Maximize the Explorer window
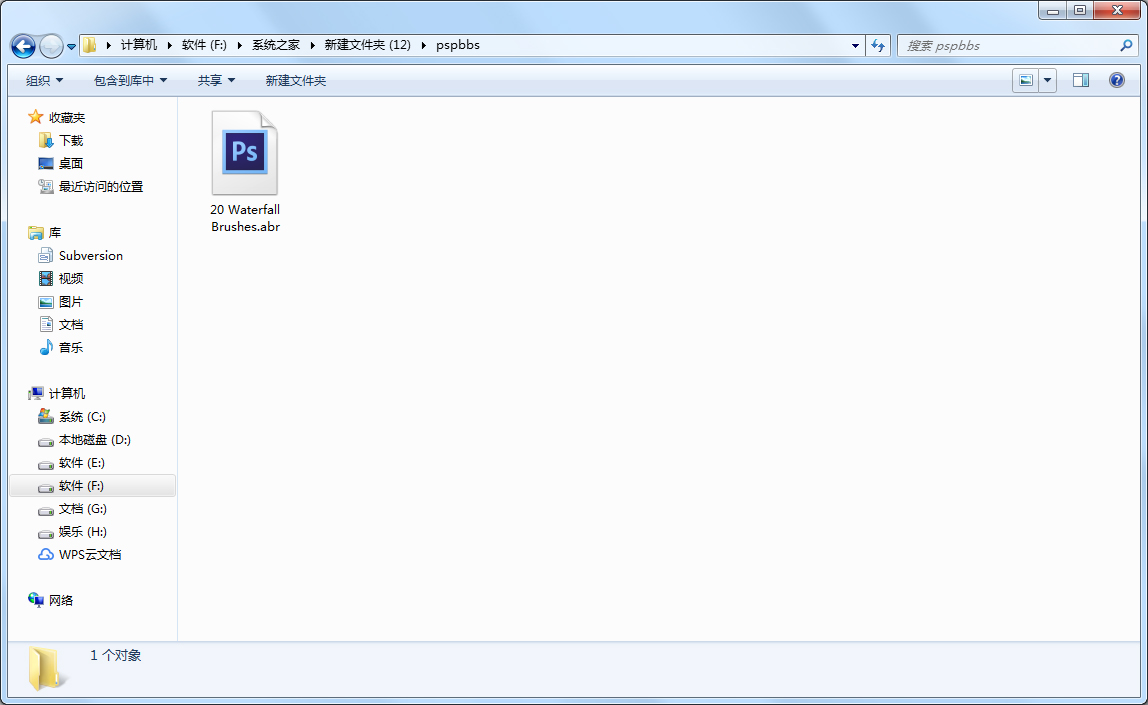 click(x=1080, y=10)
